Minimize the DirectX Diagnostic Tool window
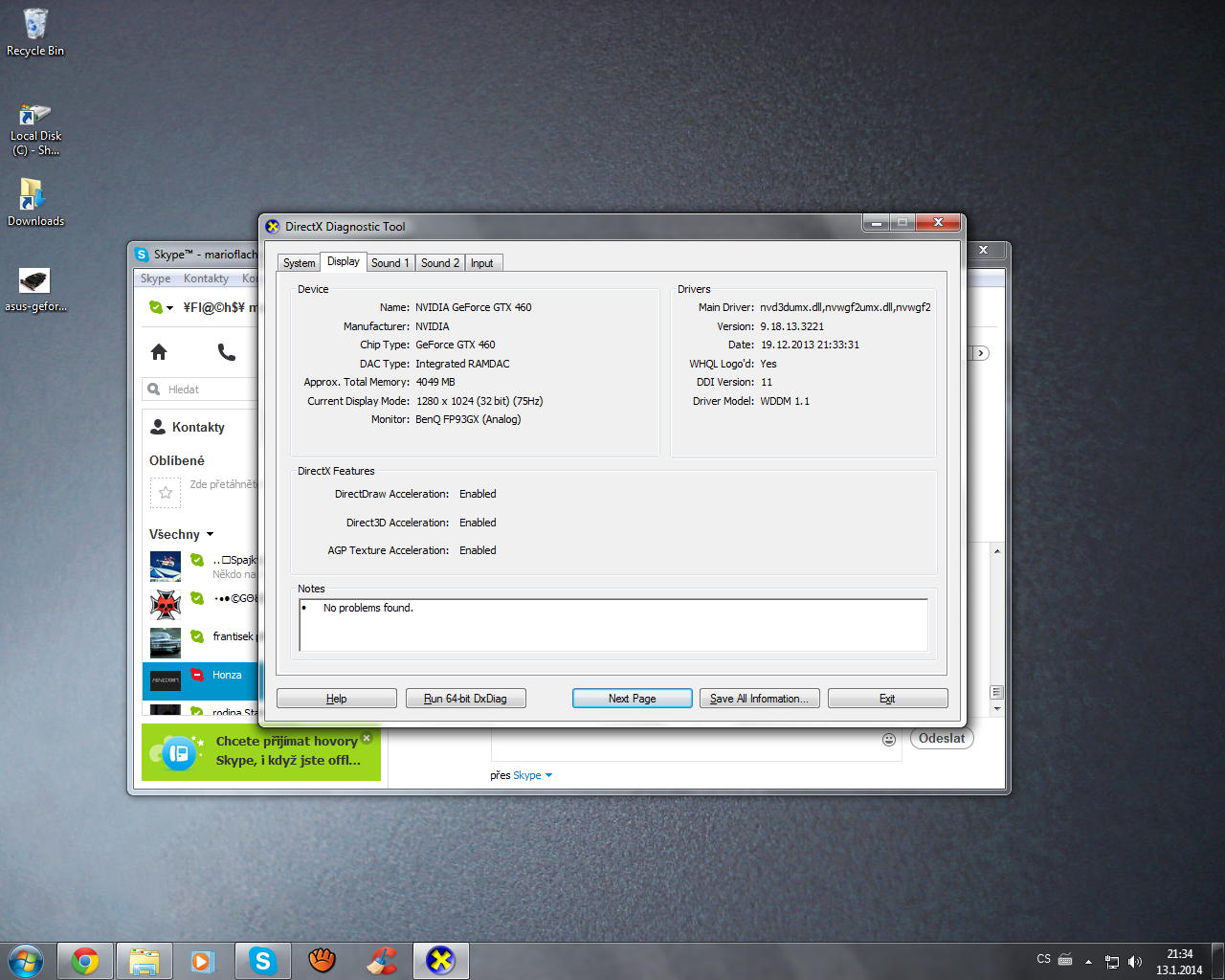 [876, 222]
